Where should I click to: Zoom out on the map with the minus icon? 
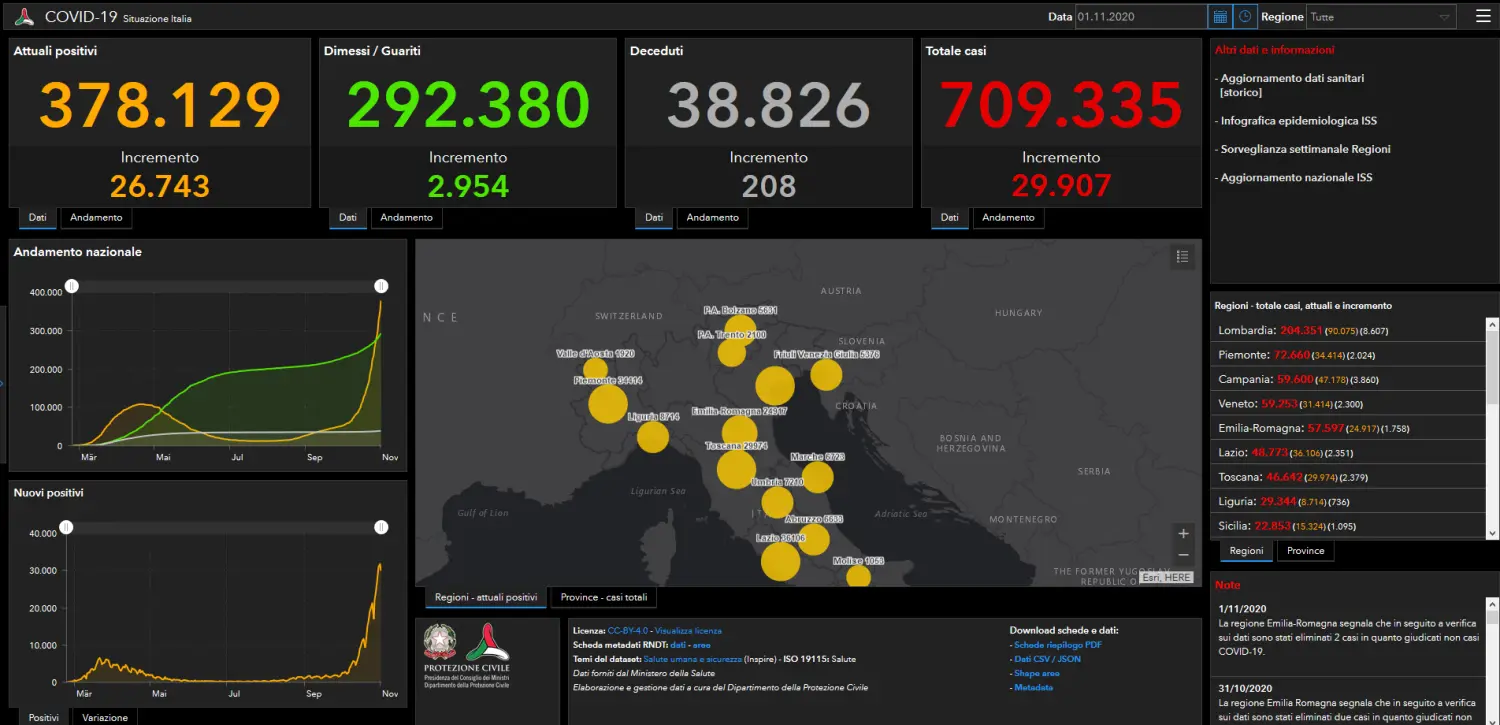point(1183,556)
